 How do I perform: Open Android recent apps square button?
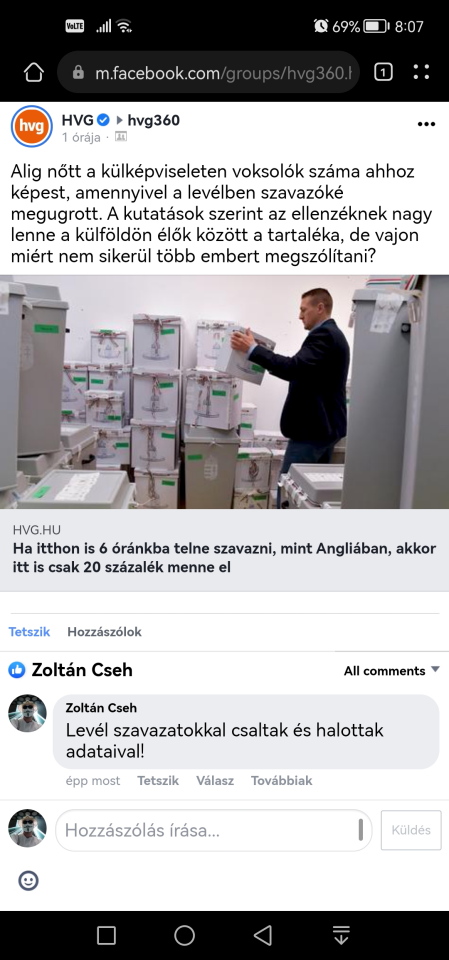[x=107, y=935]
